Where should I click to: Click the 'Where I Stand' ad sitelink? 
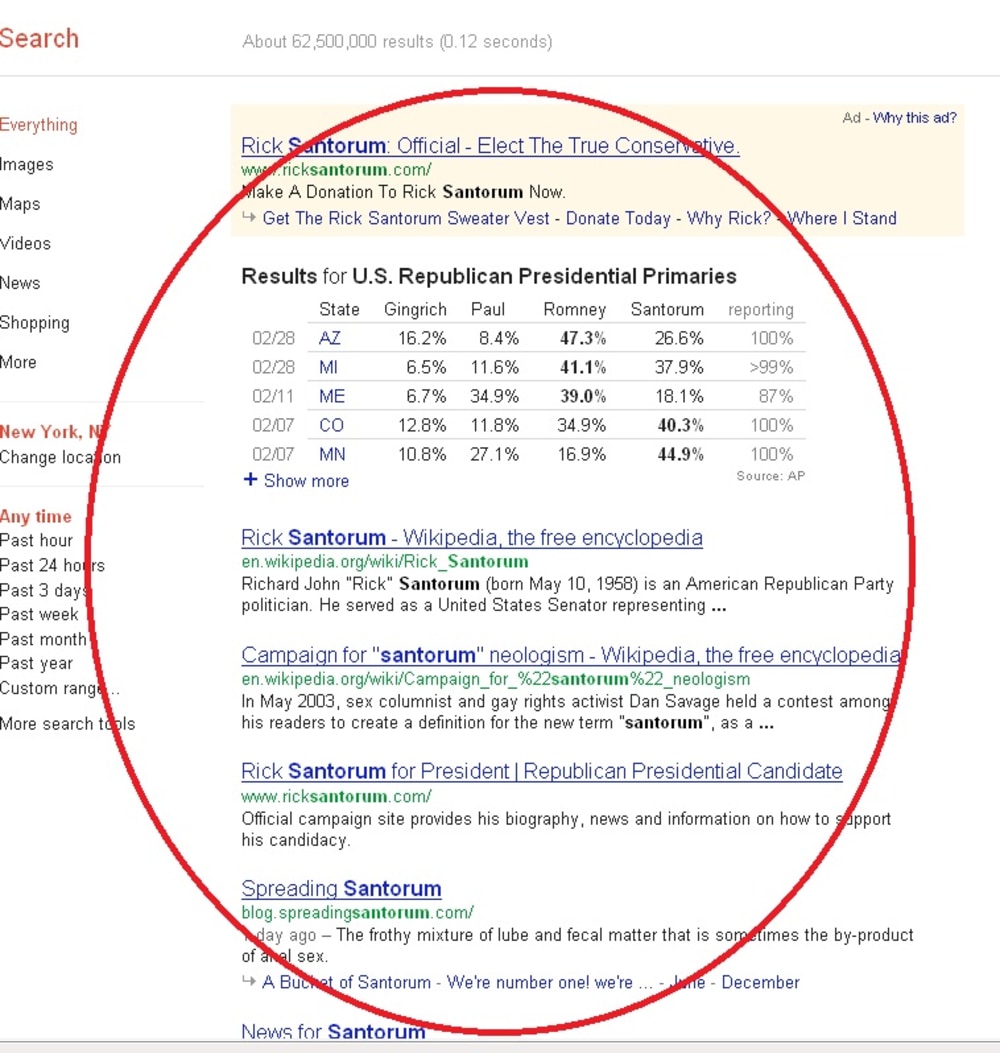(x=842, y=219)
